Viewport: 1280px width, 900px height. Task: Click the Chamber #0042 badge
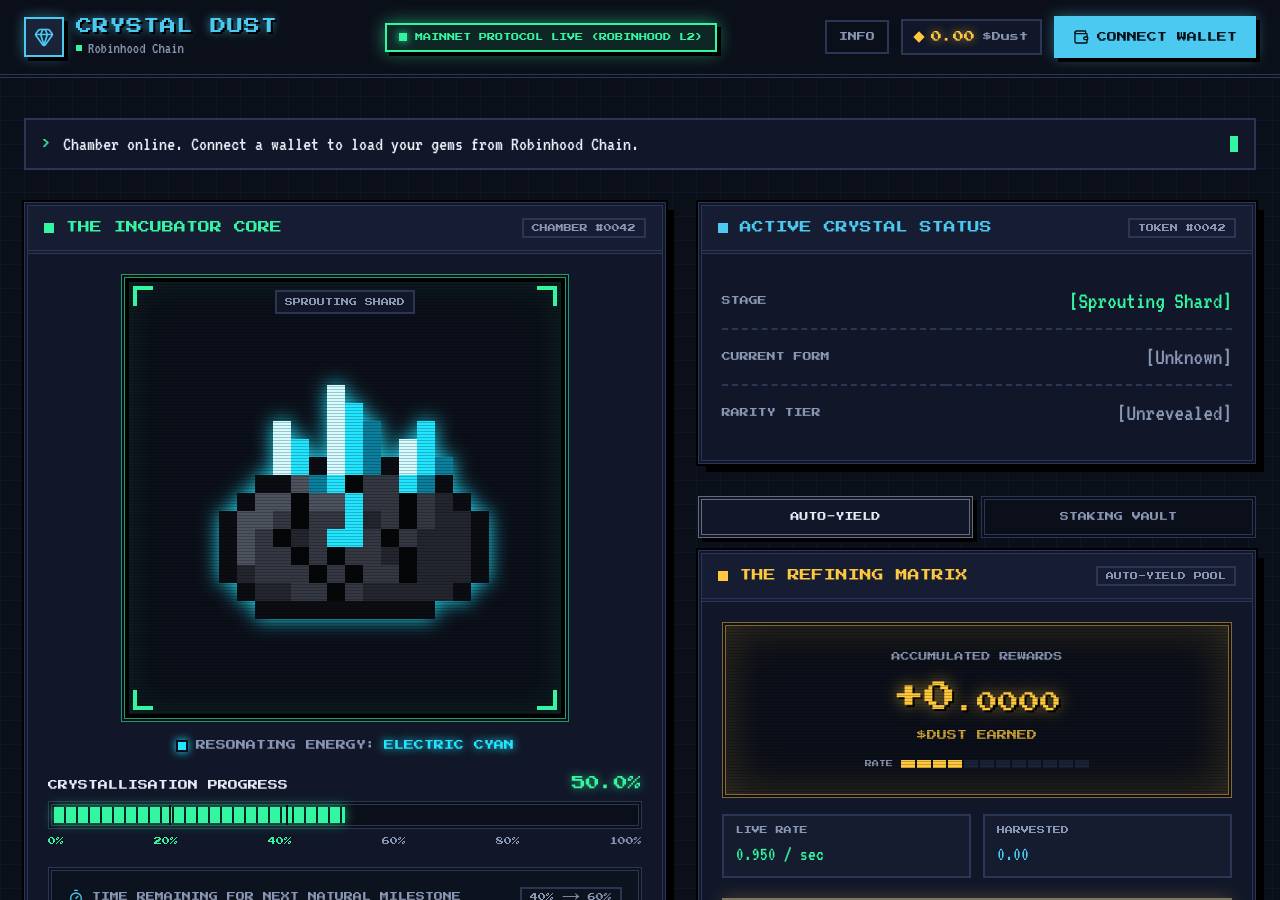pos(584,228)
